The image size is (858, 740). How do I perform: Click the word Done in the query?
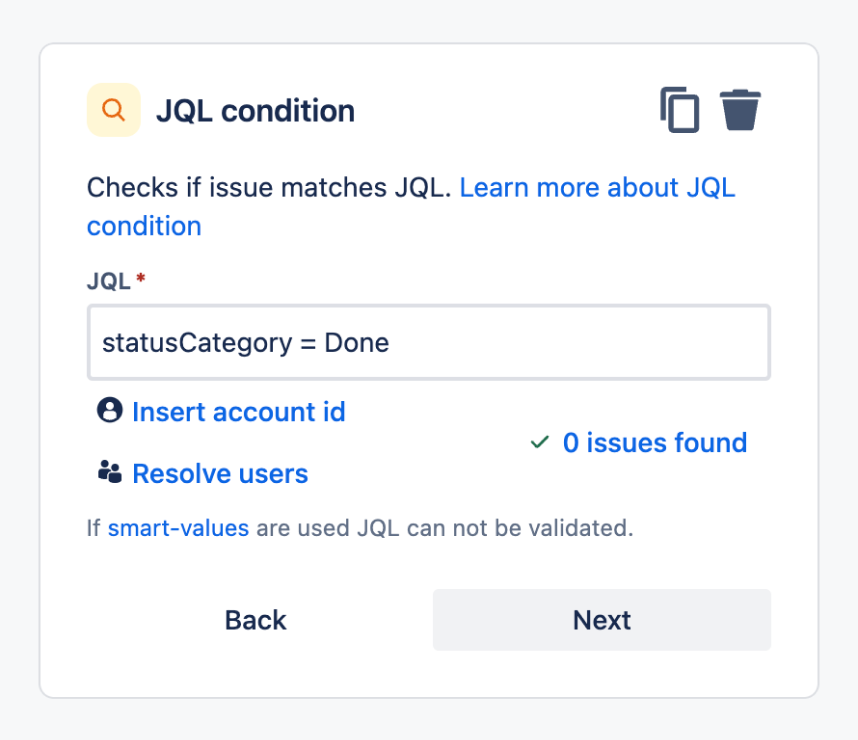coord(357,343)
